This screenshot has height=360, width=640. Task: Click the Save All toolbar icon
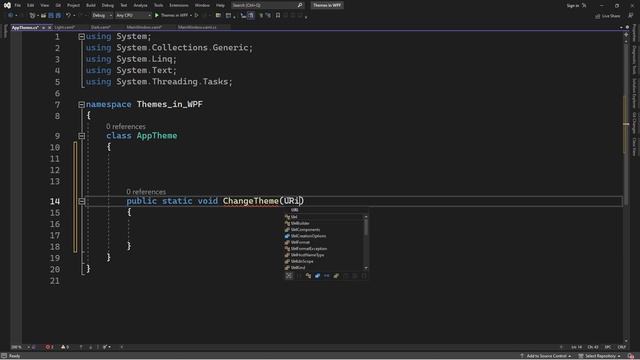coord(58,16)
